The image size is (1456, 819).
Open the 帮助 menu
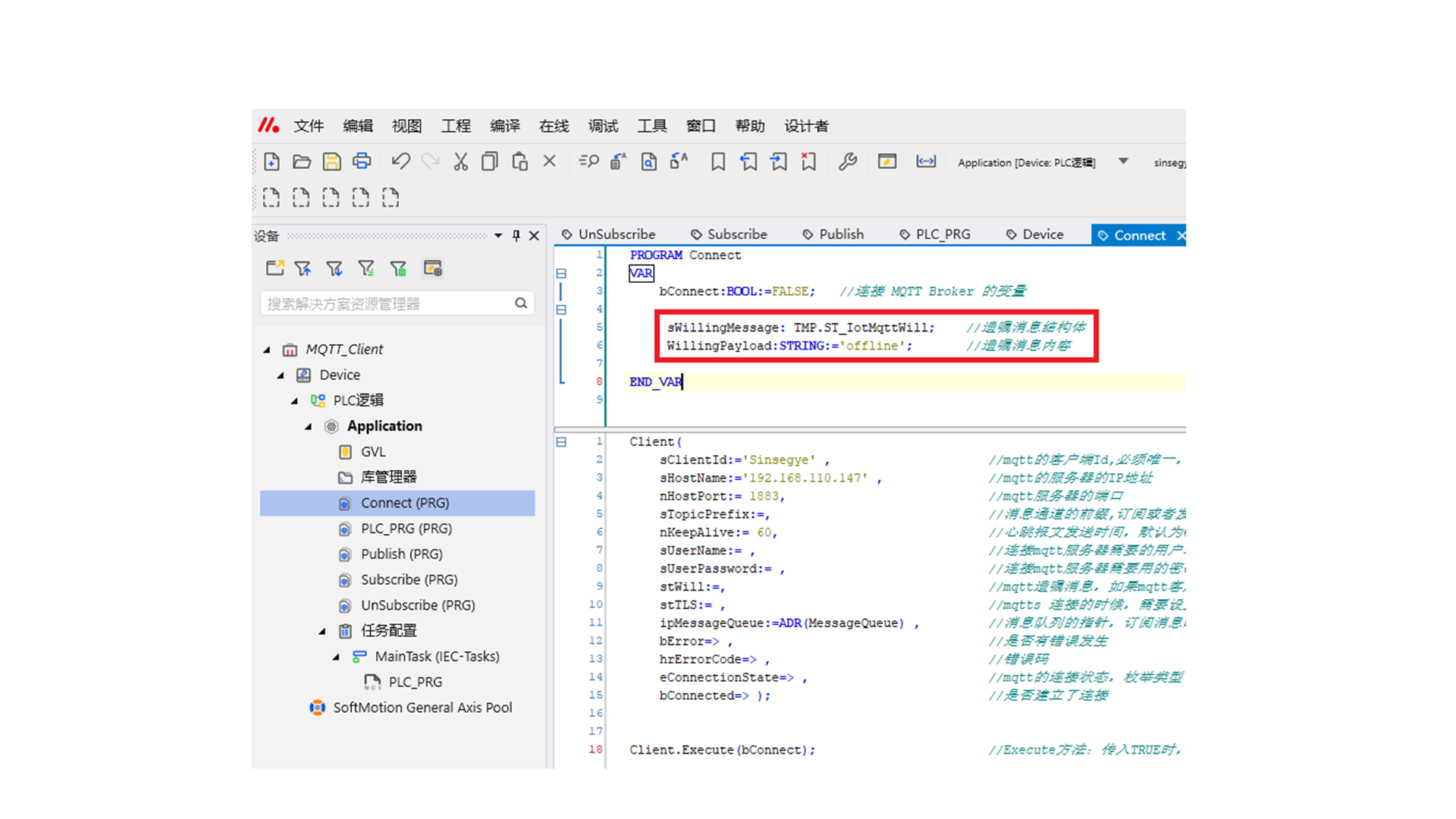coord(750,126)
